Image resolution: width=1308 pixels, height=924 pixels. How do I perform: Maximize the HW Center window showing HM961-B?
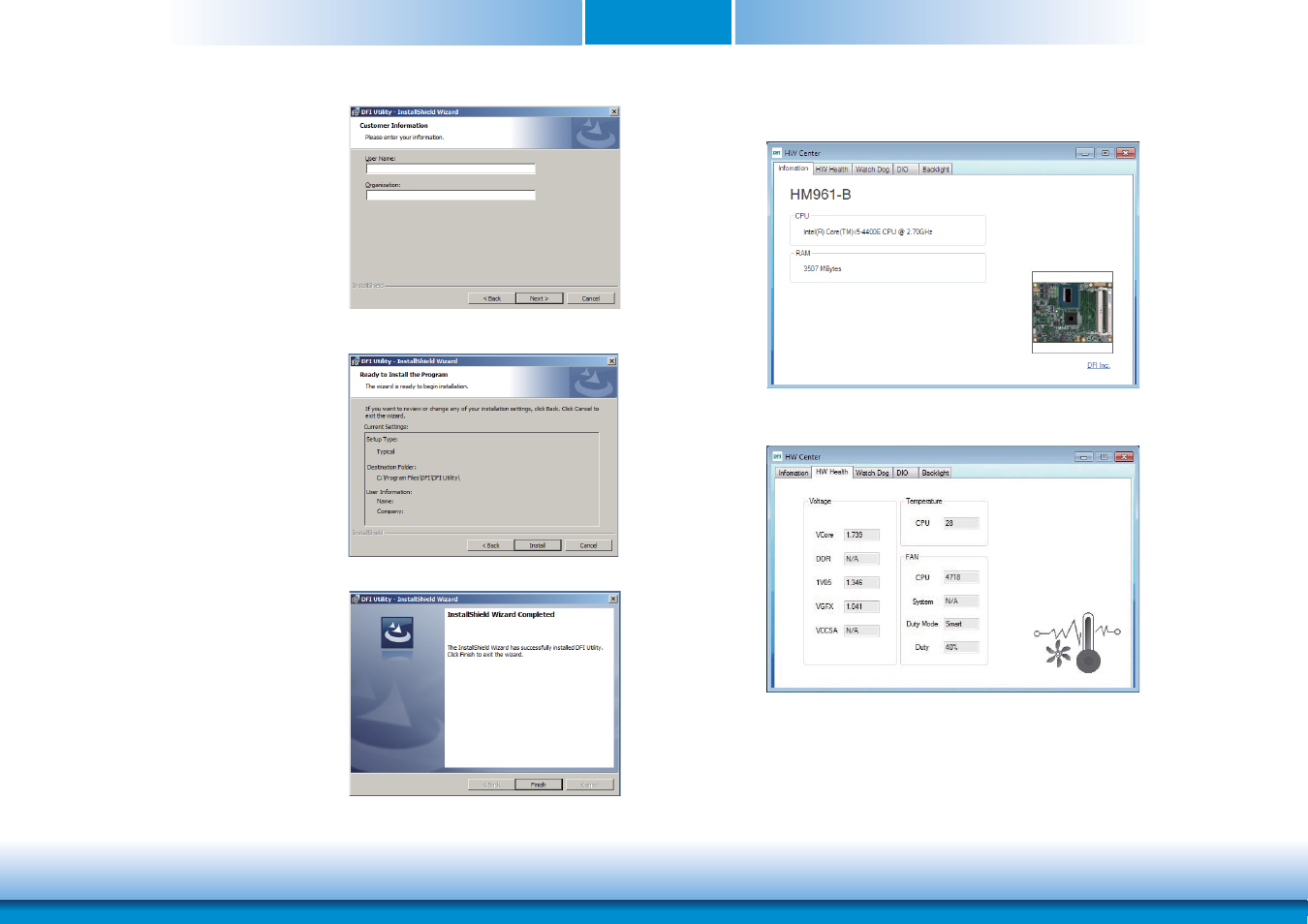[x=1105, y=153]
